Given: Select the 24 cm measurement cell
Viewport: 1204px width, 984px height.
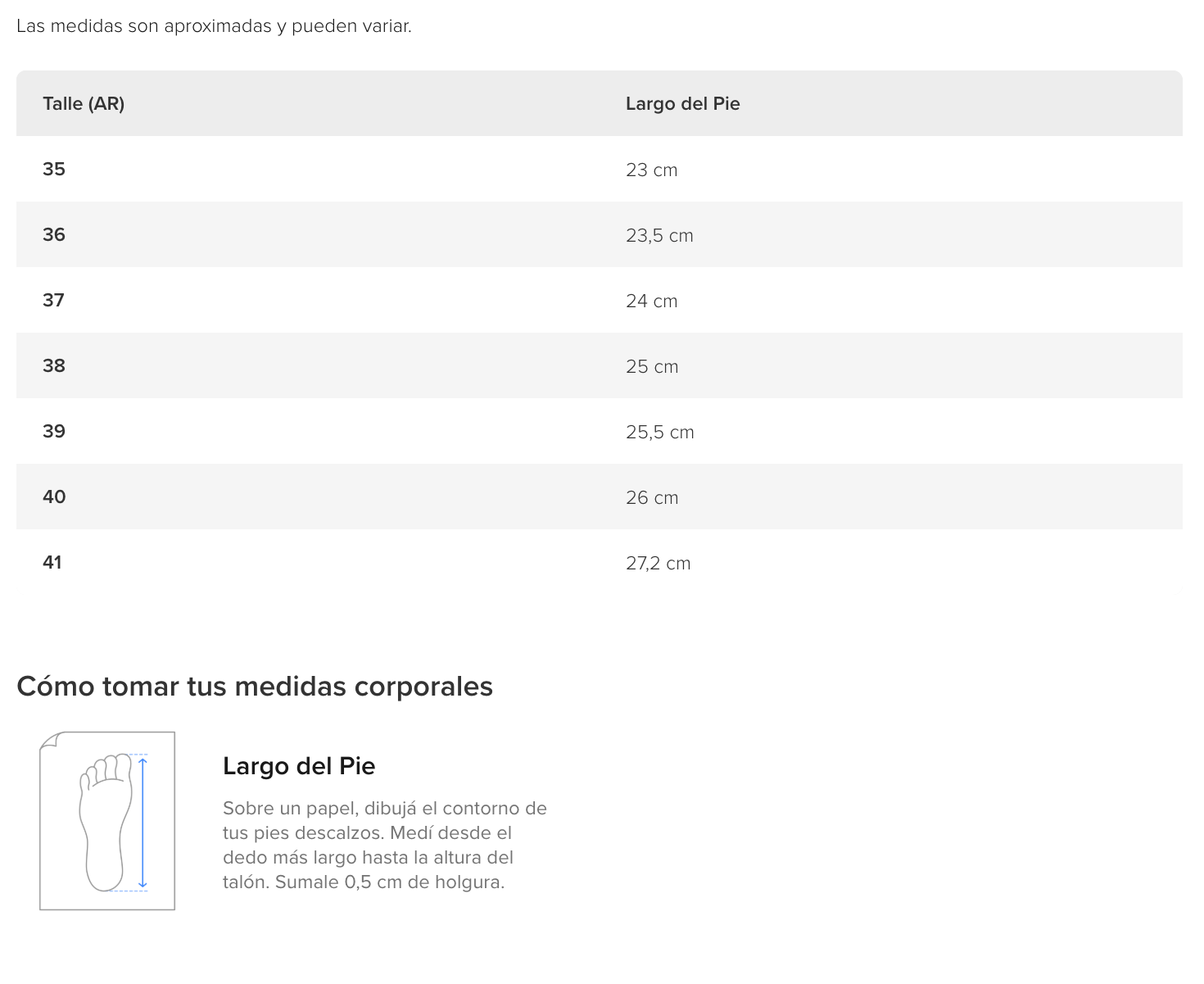Looking at the screenshot, I should click(x=652, y=301).
